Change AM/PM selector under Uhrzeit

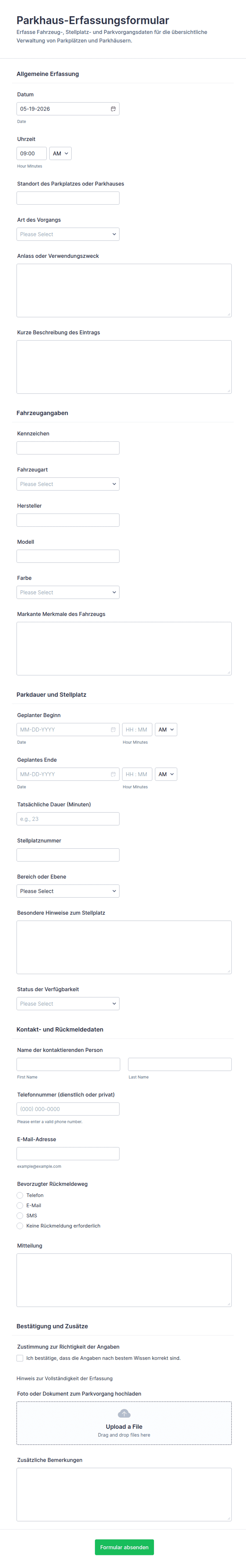[x=60, y=153]
